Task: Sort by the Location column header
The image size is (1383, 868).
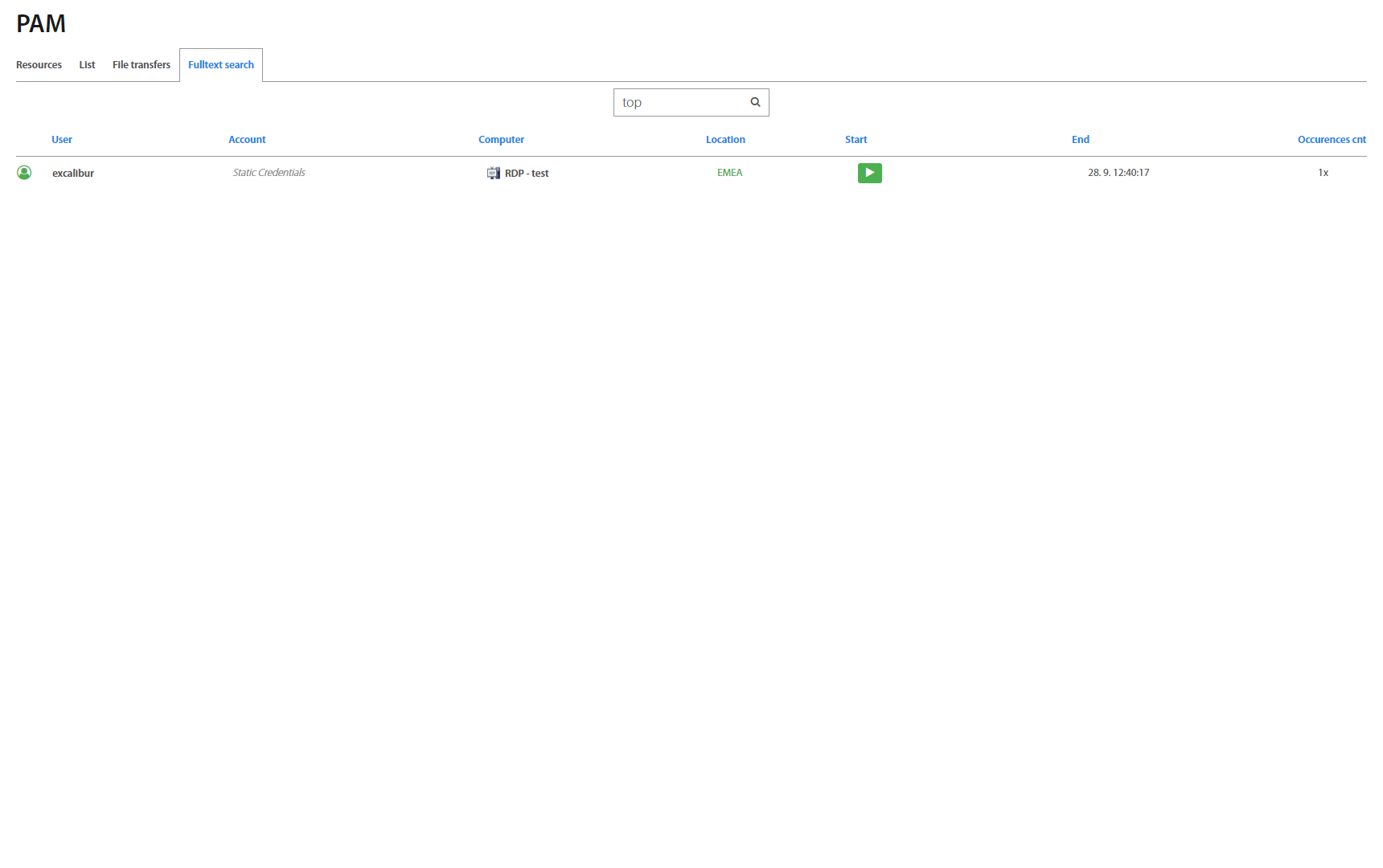Action: click(x=725, y=140)
